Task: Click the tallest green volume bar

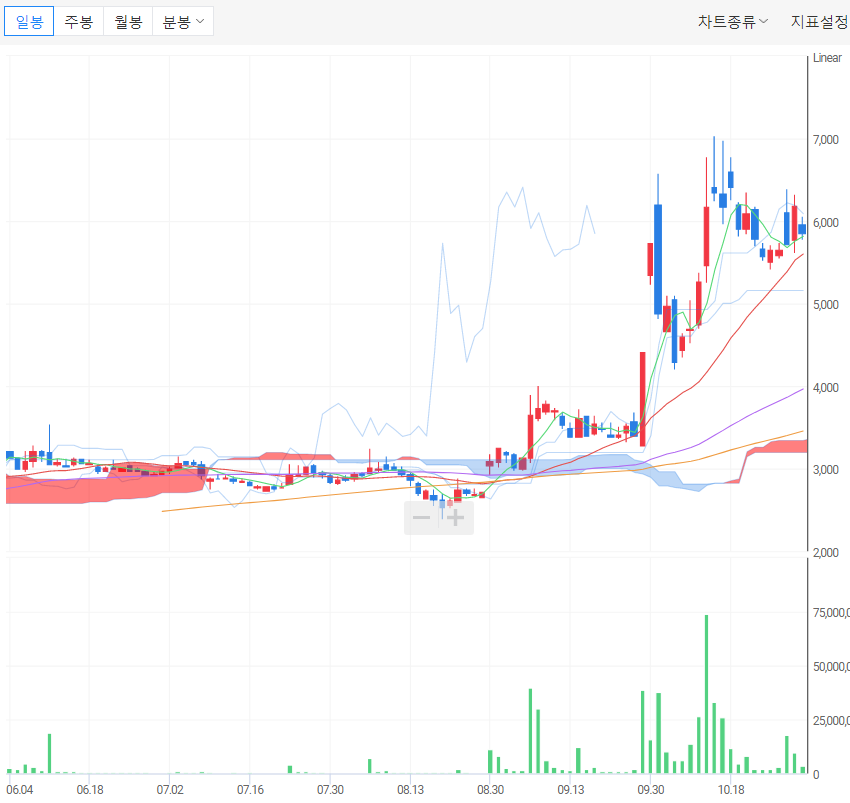Action: tap(706, 694)
